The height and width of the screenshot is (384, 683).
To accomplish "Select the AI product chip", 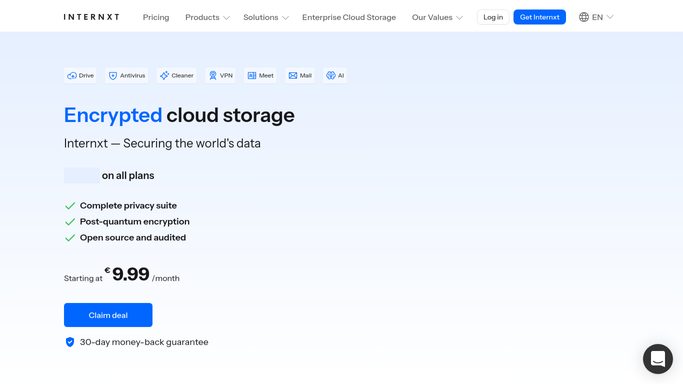I will (x=335, y=75).
